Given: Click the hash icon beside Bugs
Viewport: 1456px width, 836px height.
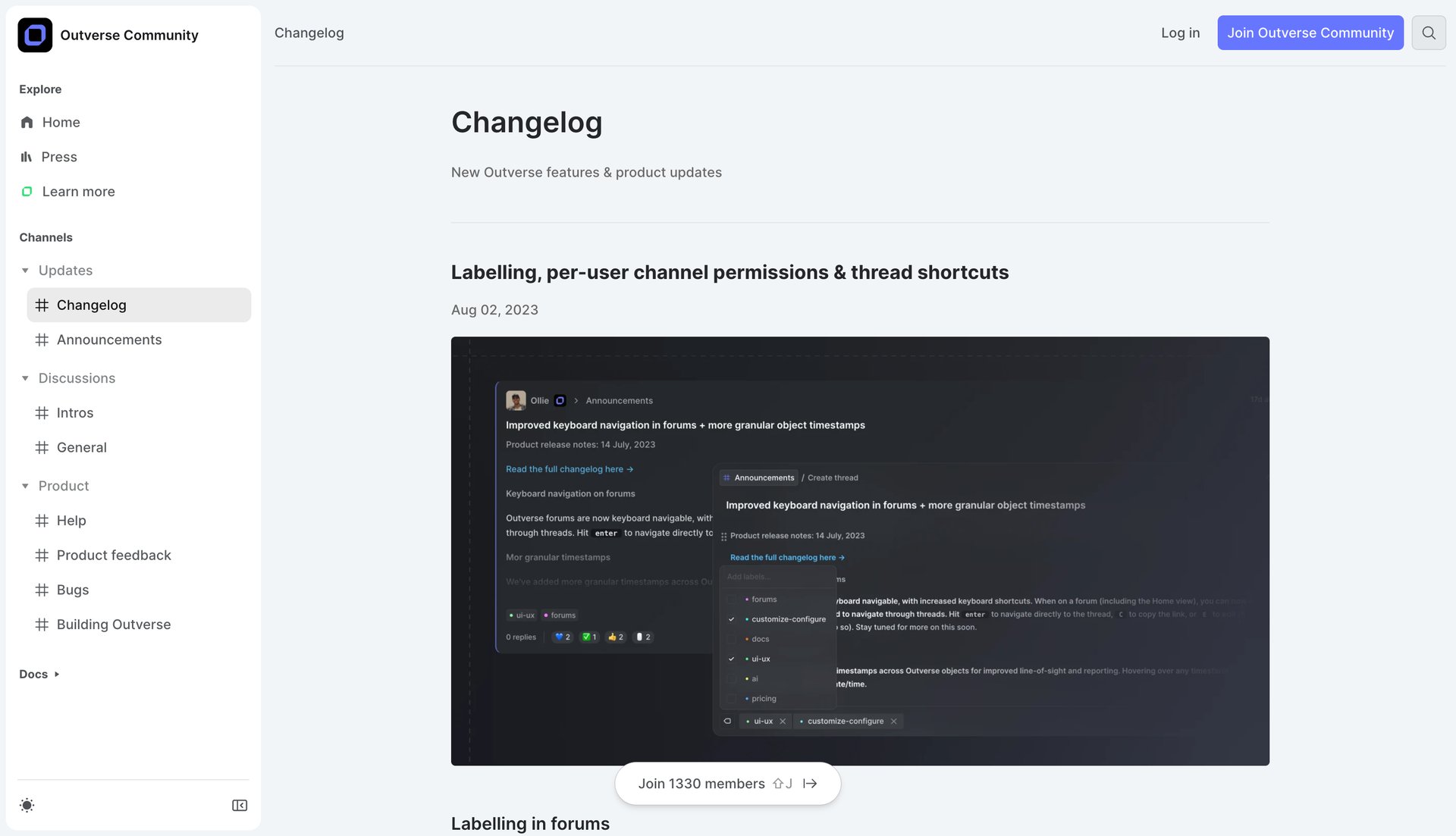Looking at the screenshot, I should [42, 590].
